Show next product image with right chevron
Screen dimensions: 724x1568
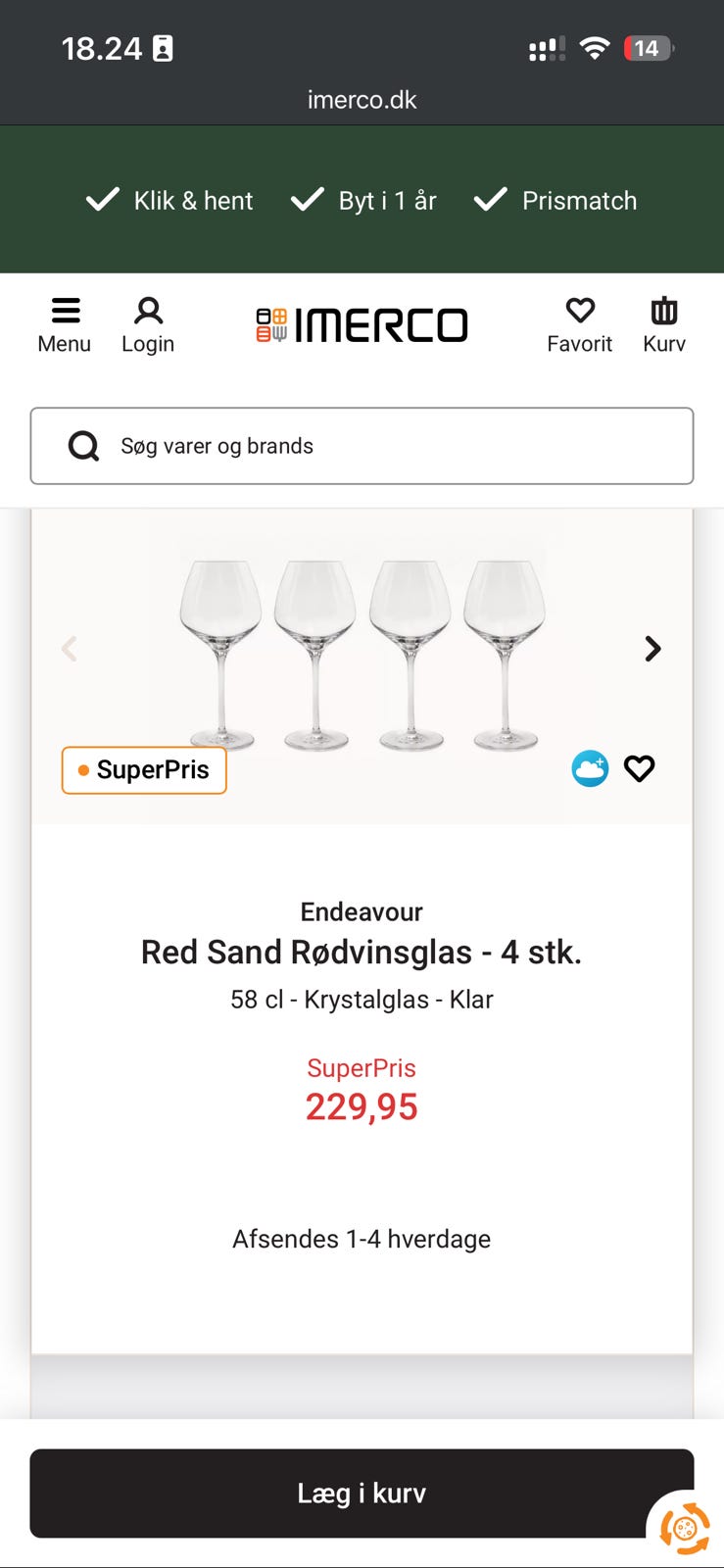(x=652, y=649)
